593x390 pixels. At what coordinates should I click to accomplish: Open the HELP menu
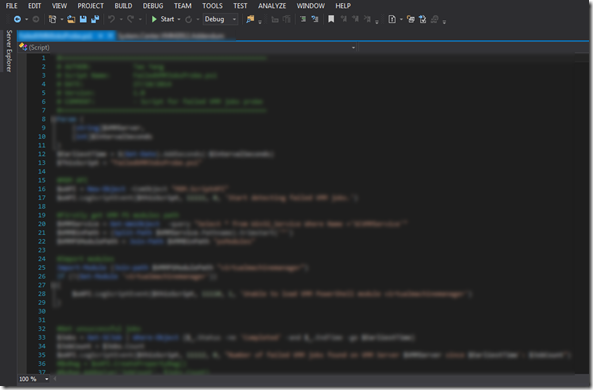click(x=343, y=6)
